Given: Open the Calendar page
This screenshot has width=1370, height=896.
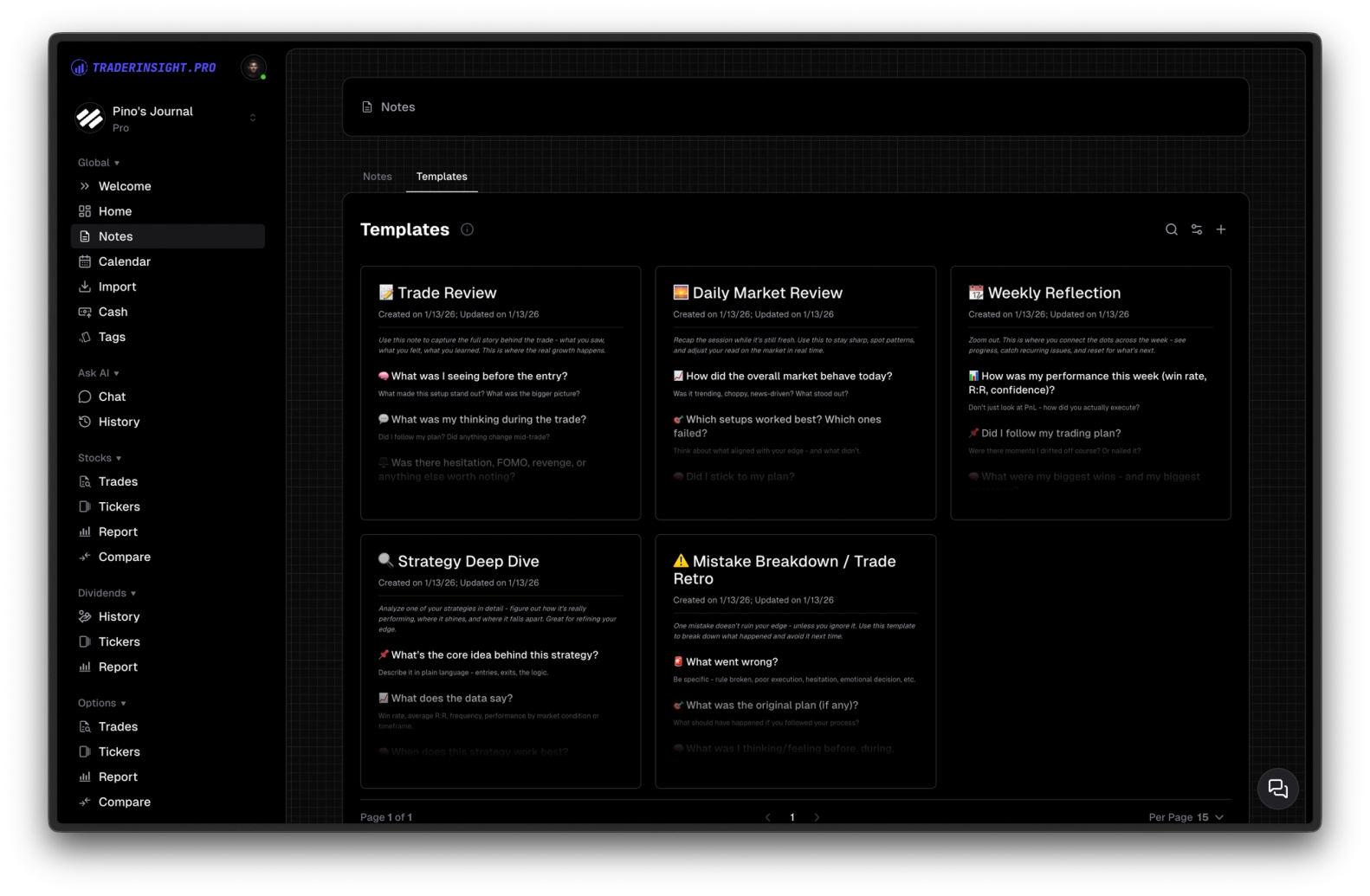Looking at the screenshot, I should tap(168, 261).
